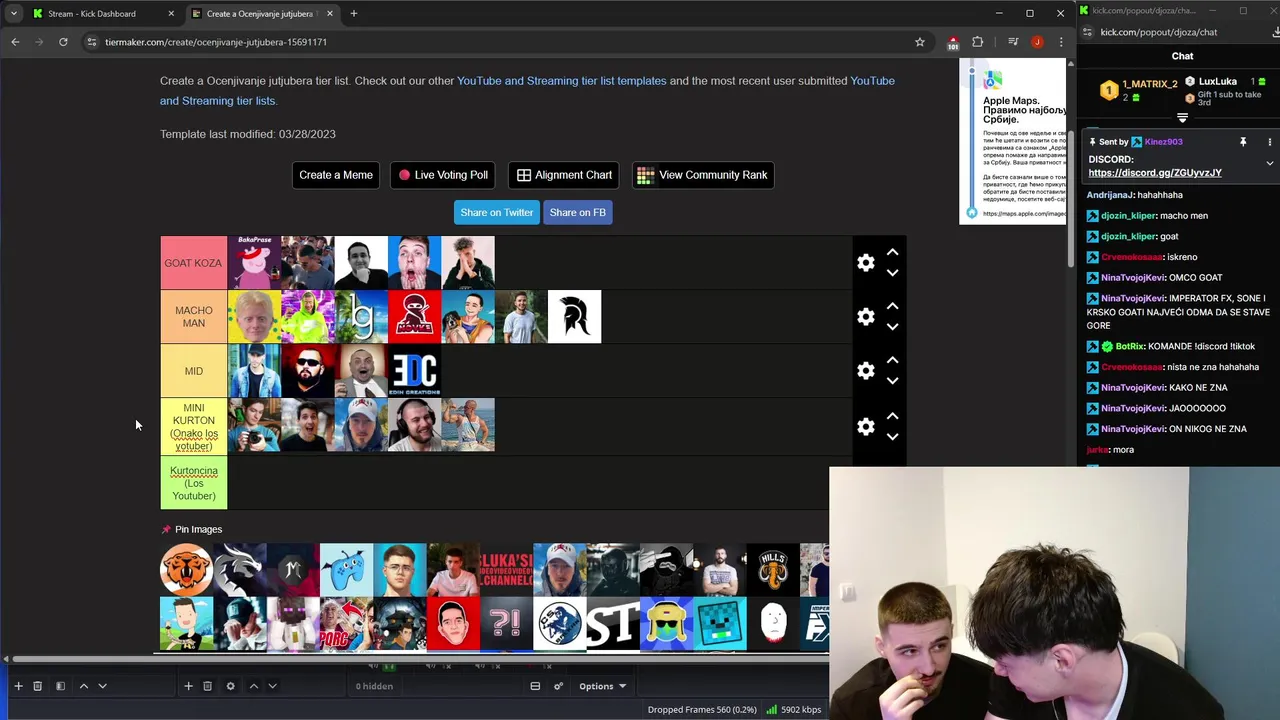
Task: Reload the tiermaker page
Action: 63,42
